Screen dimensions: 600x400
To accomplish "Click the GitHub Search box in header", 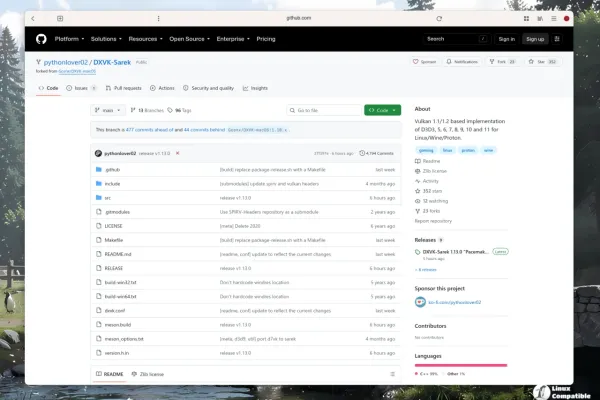I will (456, 39).
